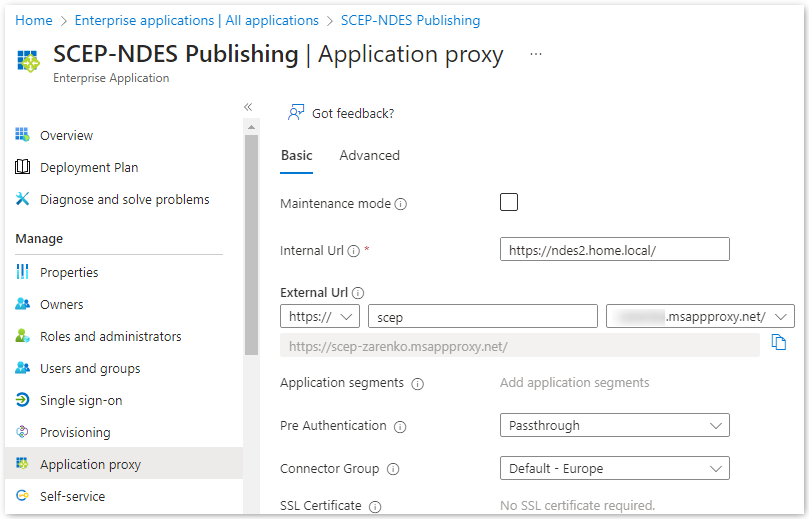Click the Properties bars icon

(22, 271)
